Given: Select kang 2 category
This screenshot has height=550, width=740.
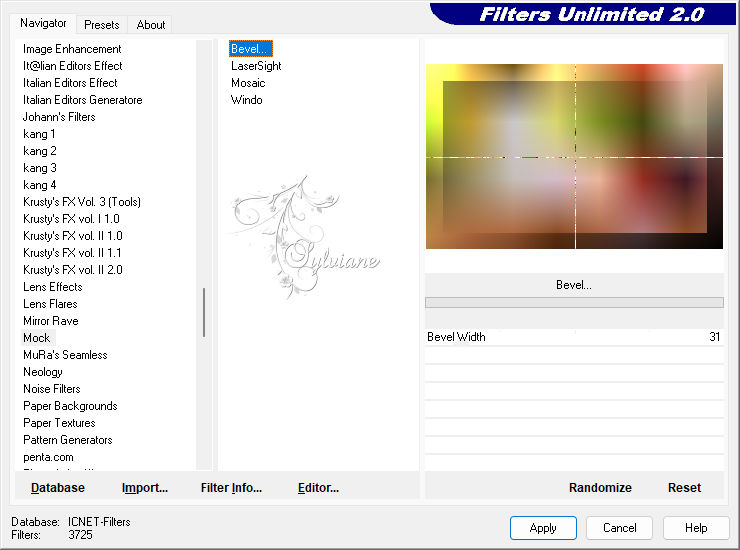Looking at the screenshot, I should click(40, 151).
